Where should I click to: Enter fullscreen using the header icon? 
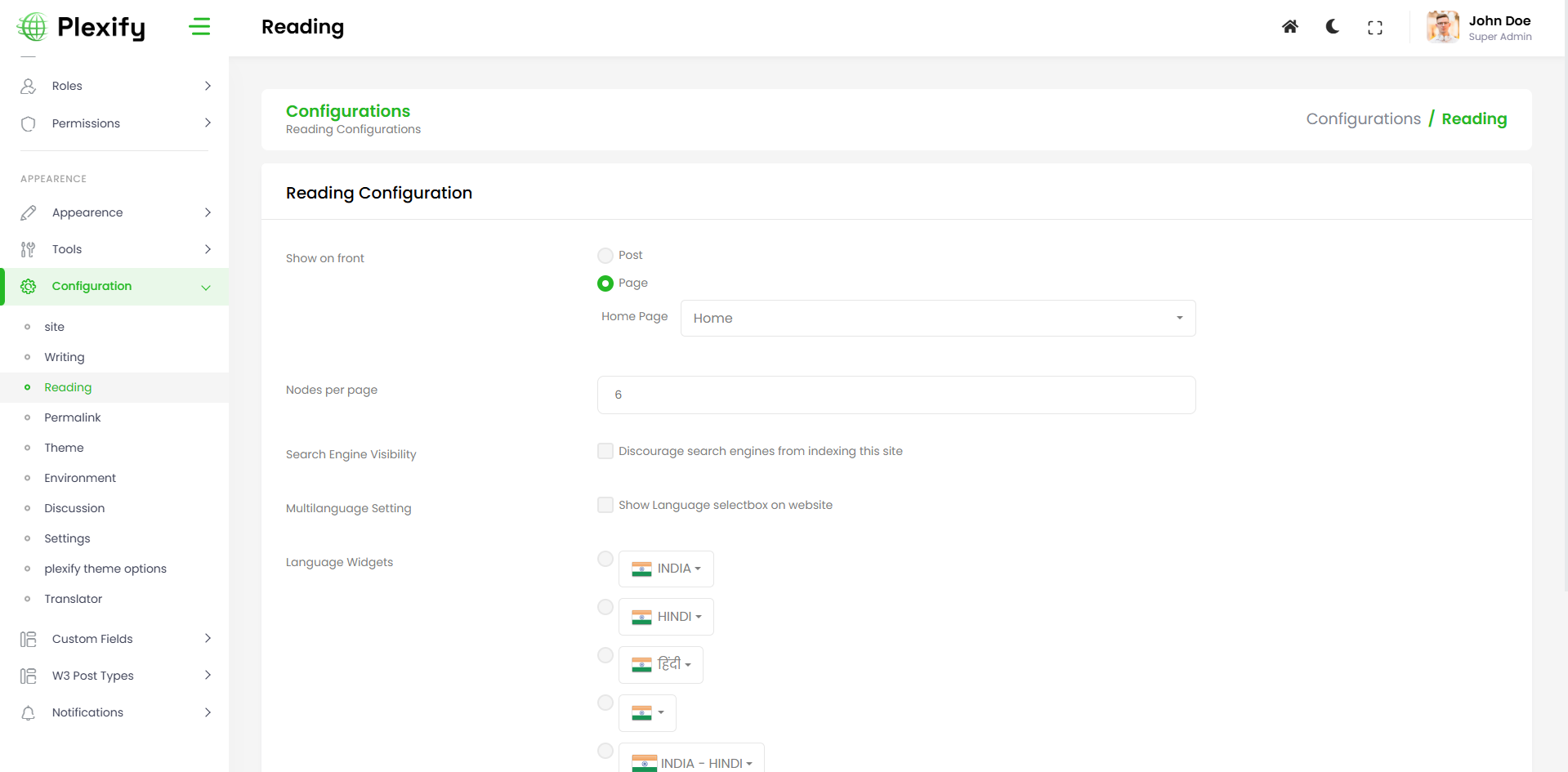(x=1374, y=28)
